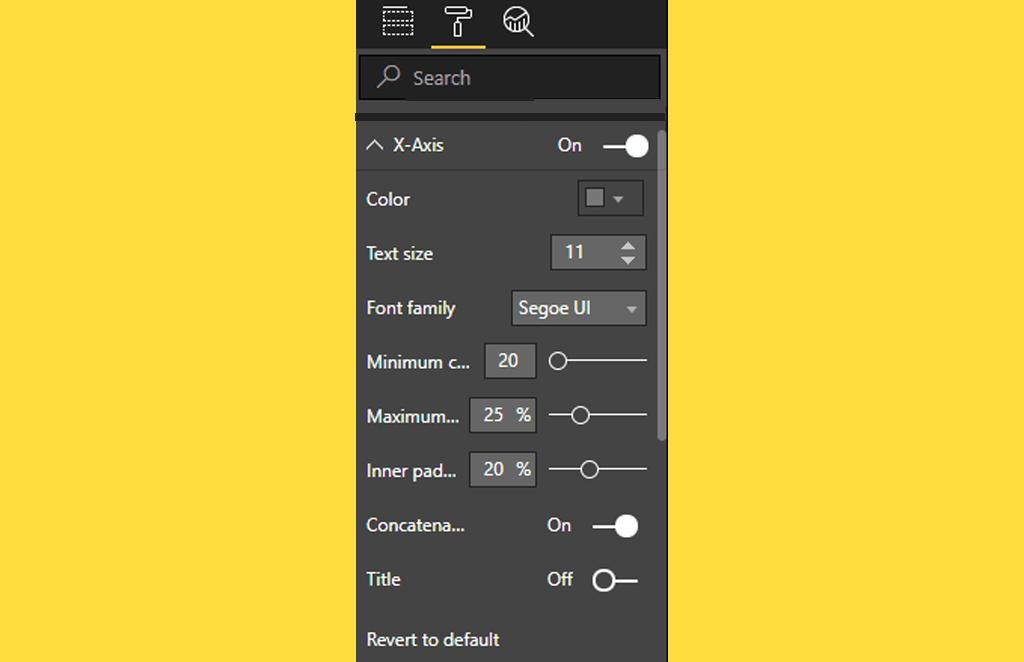Click the Minimum category width value box
The width and height of the screenshot is (1024, 662).
(x=509, y=361)
